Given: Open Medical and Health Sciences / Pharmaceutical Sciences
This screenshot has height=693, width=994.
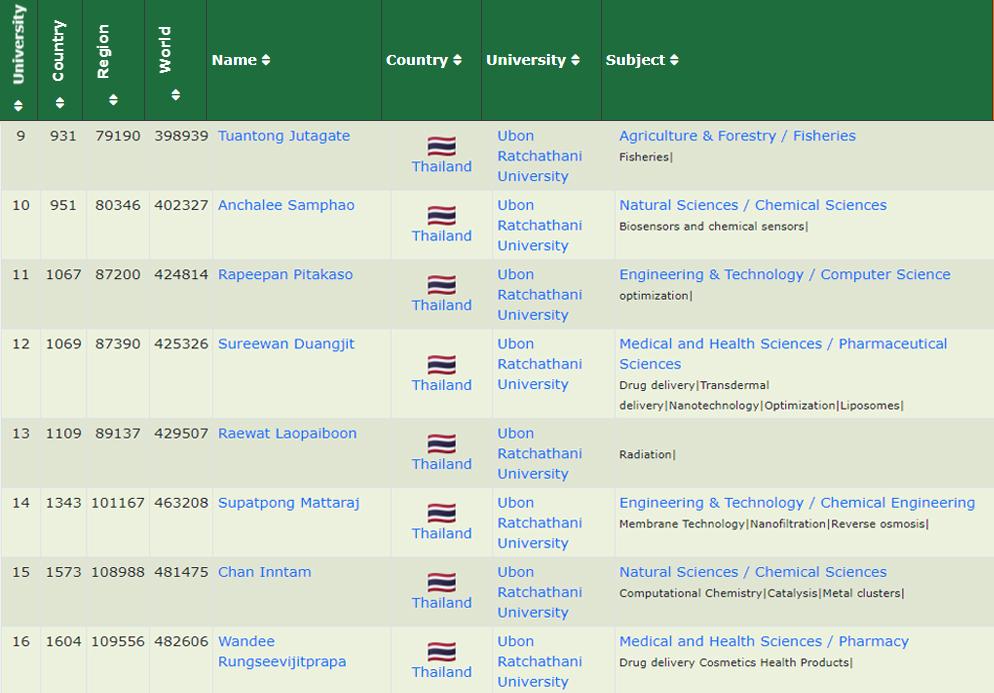Looking at the screenshot, I should [x=783, y=354].
